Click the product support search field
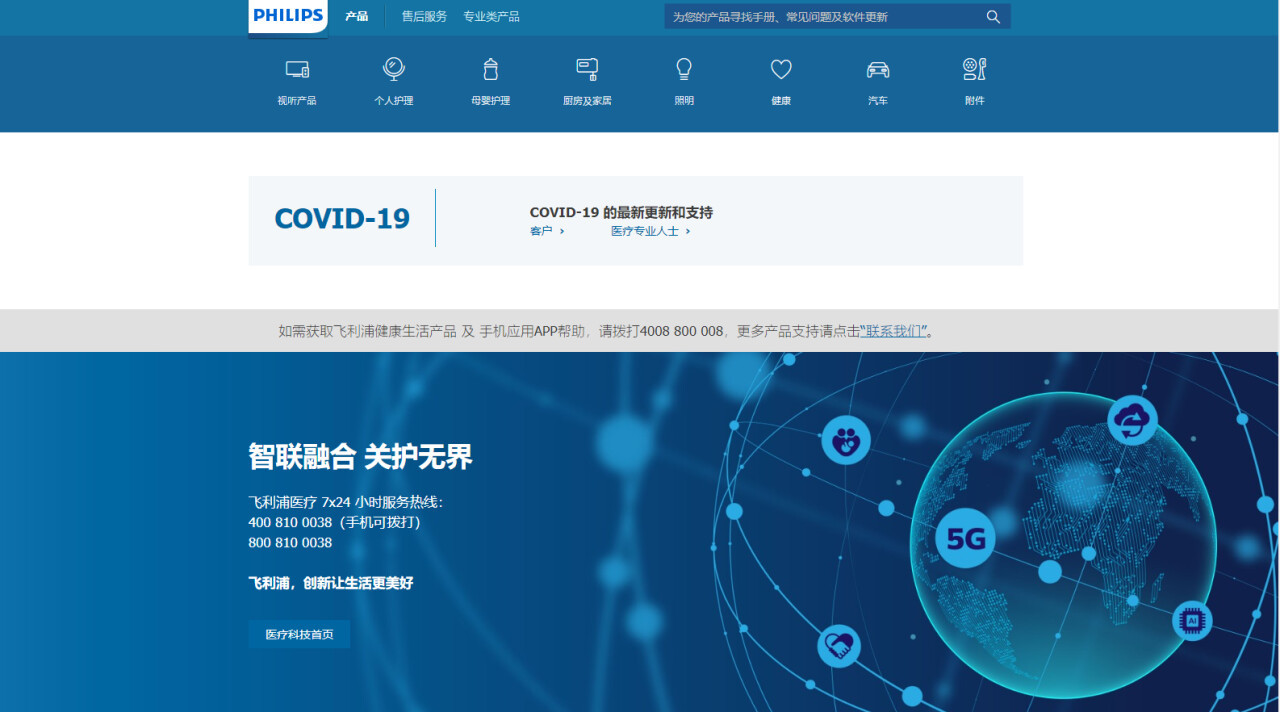1280x712 pixels. tap(820, 17)
